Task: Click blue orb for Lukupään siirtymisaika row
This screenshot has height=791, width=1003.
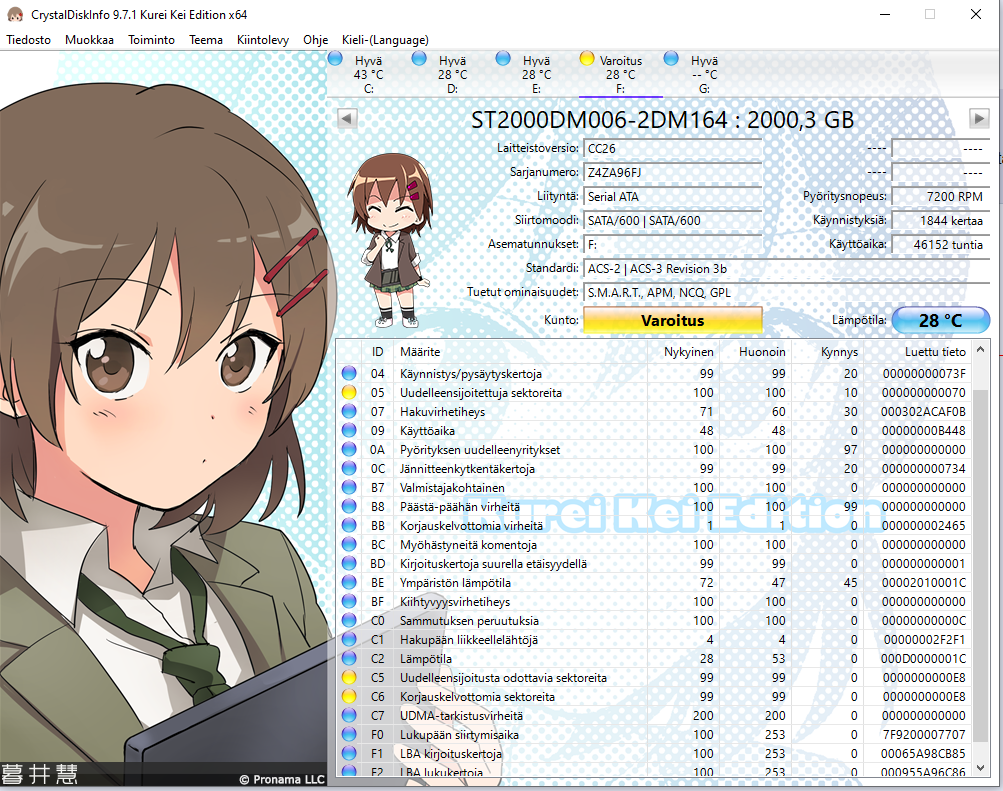Action: click(349, 734)
